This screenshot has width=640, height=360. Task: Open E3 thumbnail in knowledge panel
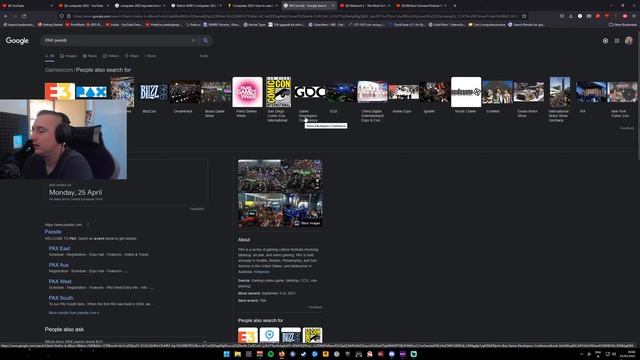point(248,335)
